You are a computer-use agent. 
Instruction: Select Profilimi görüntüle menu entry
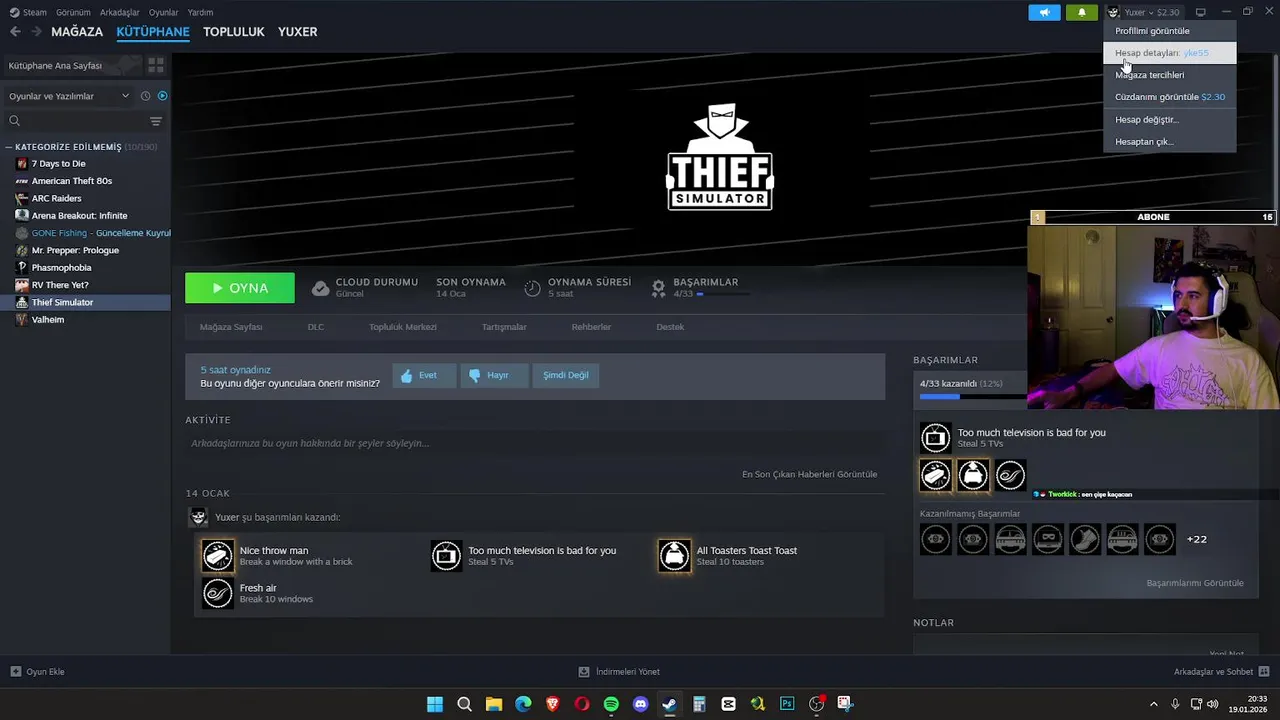coord(1169,31)
